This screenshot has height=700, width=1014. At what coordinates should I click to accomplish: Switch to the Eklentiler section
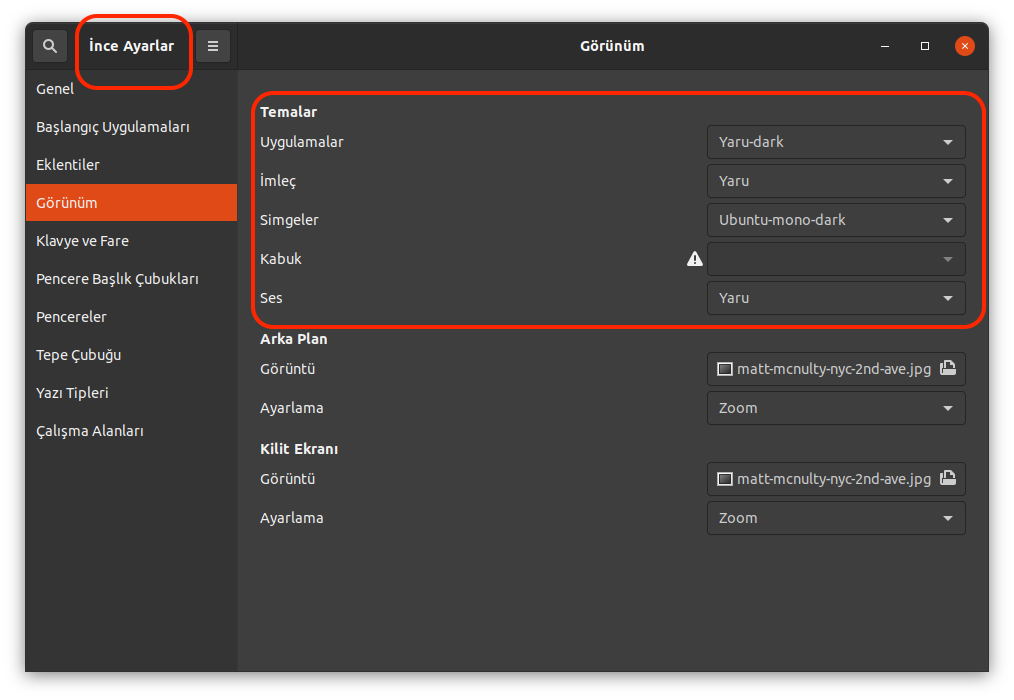coord(68,165)
